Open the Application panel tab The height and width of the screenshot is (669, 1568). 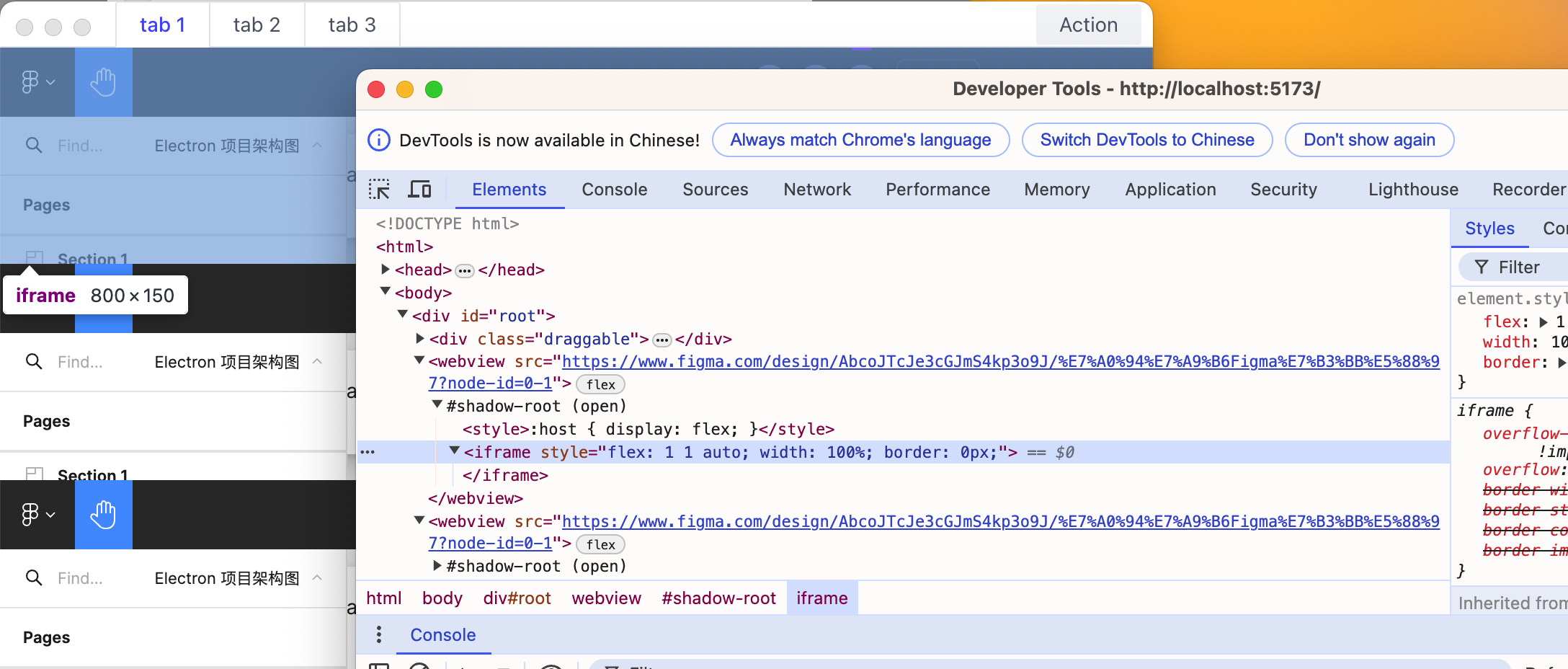1170,190
